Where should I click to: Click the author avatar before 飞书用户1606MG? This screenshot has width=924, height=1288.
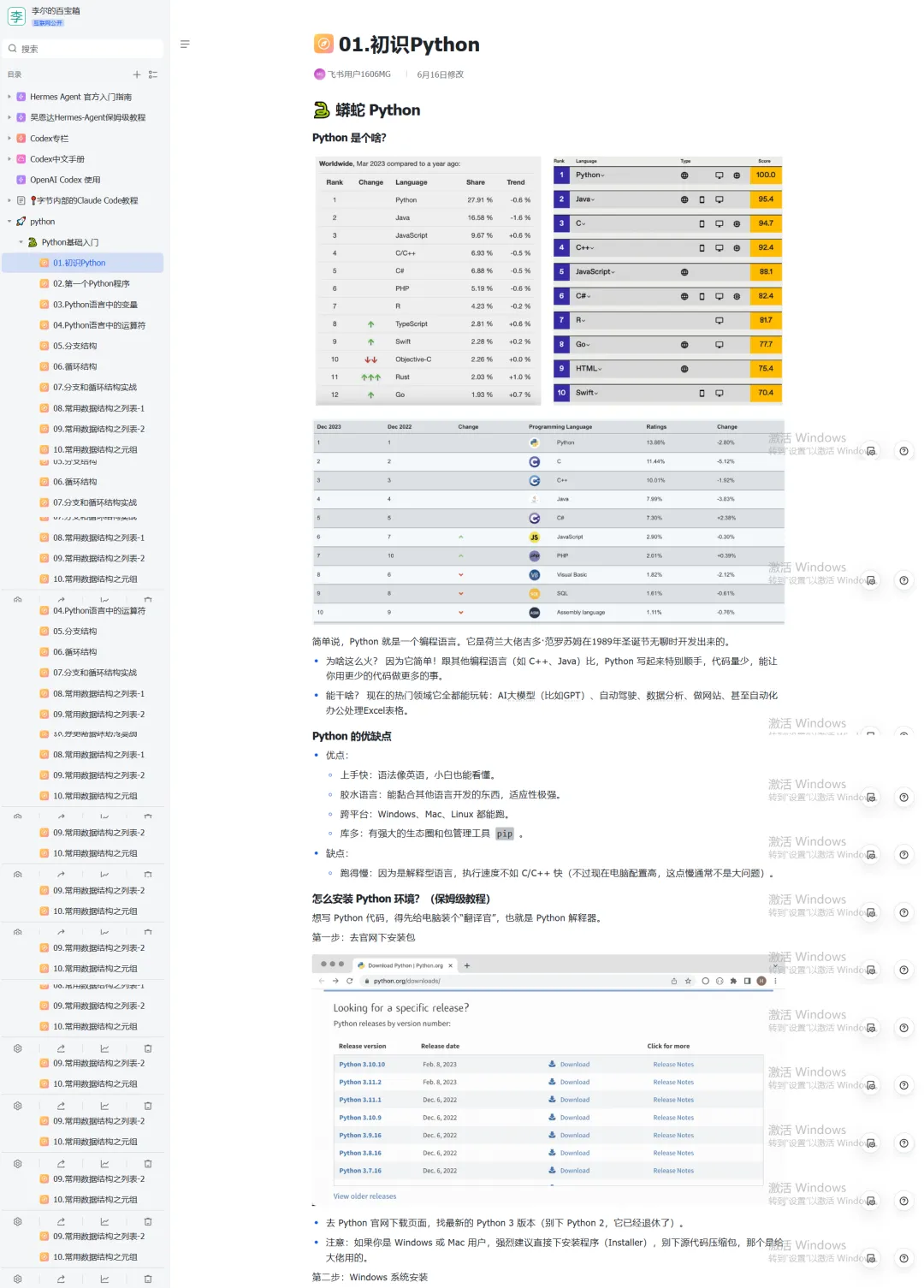click(x=319, y=74)
